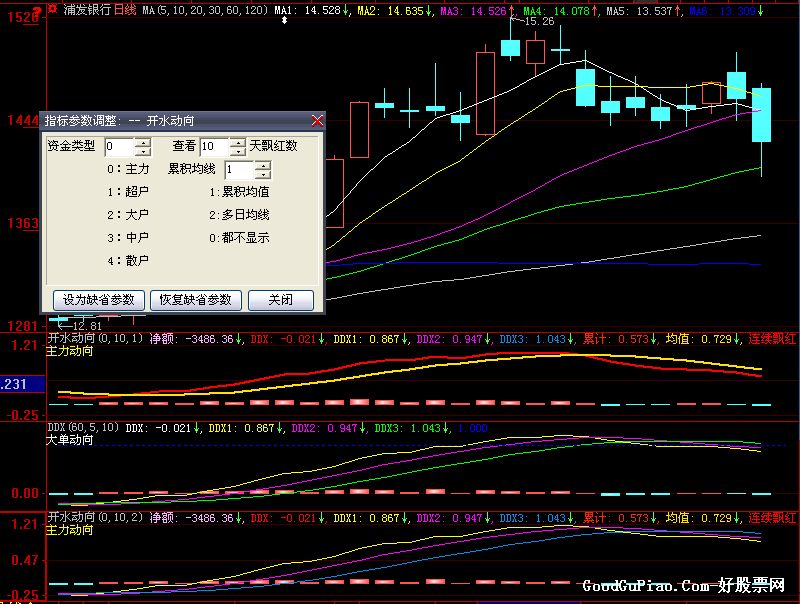Increase the 查看 days value with up arrow

pos(237,142)
